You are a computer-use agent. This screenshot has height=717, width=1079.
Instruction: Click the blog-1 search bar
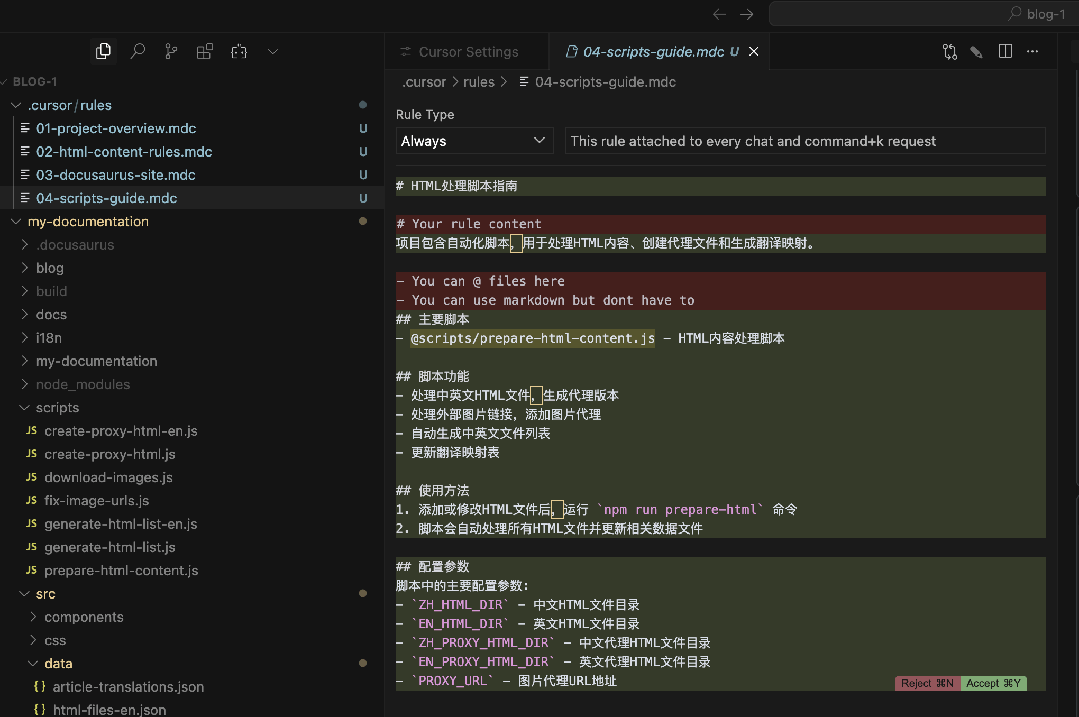pyautogui.click(x=920, y=14)
